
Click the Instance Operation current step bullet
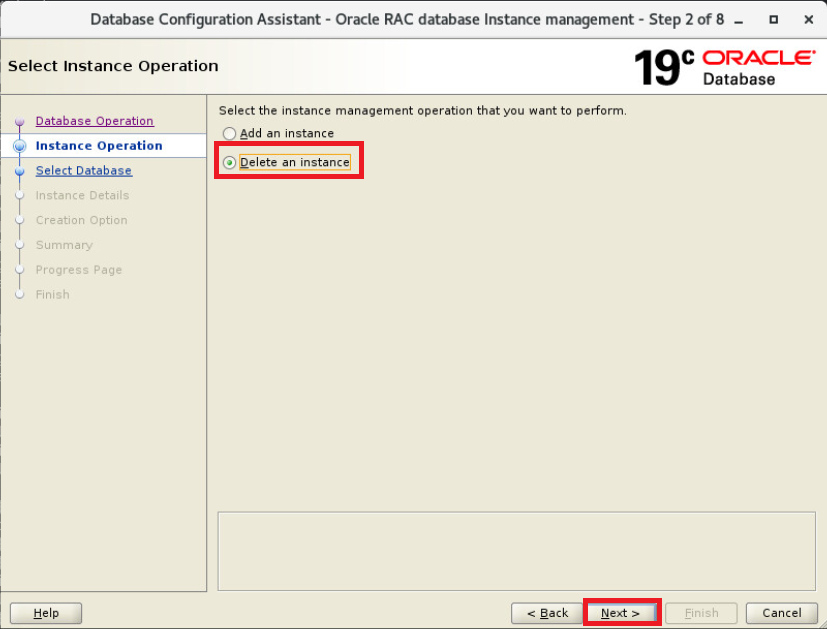[20, 146]
